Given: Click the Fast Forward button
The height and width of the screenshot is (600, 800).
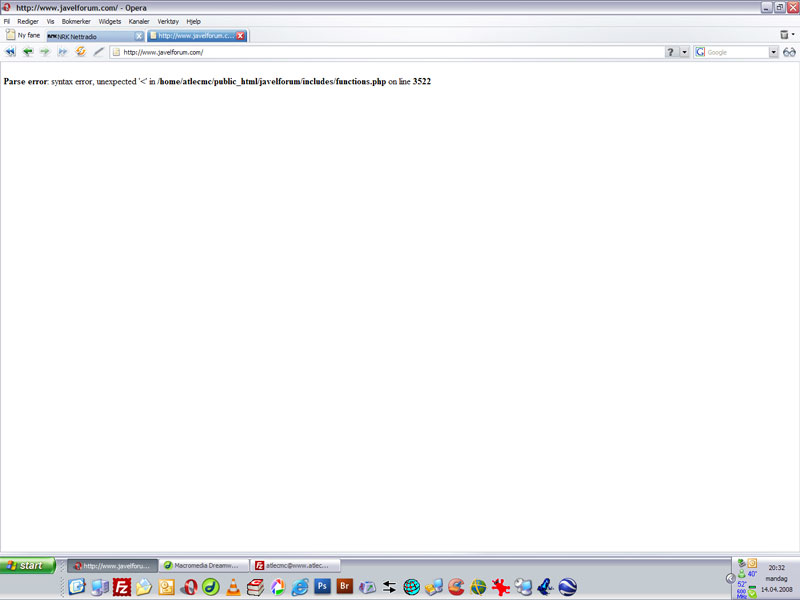Looking at the screenshot, I should click(62, 52).
